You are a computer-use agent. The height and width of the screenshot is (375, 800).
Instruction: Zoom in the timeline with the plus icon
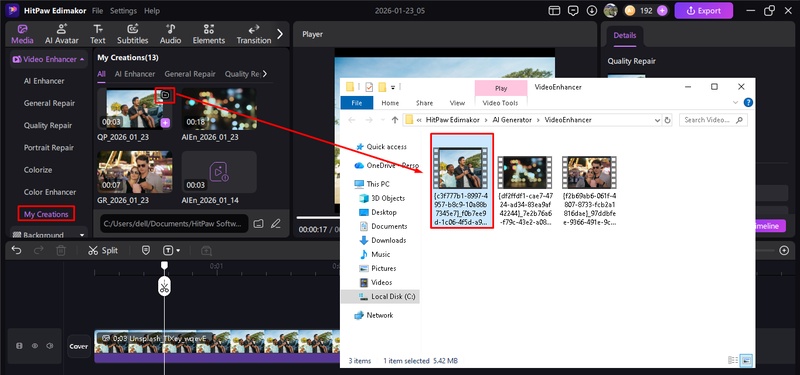click(785, 251)
